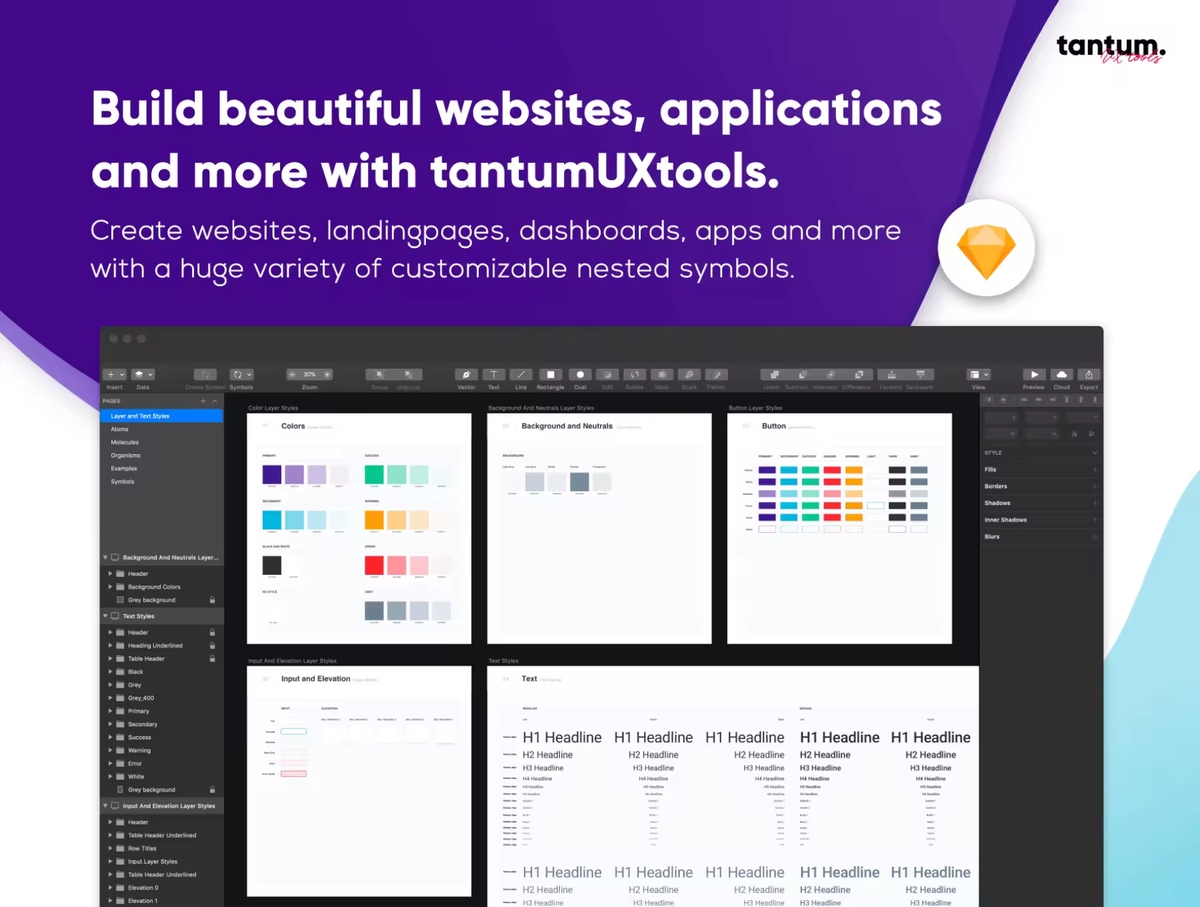Screen dimensions: 1200x907
Task: Open the Cloud upload icon
Action: (x=1062, y=375)
